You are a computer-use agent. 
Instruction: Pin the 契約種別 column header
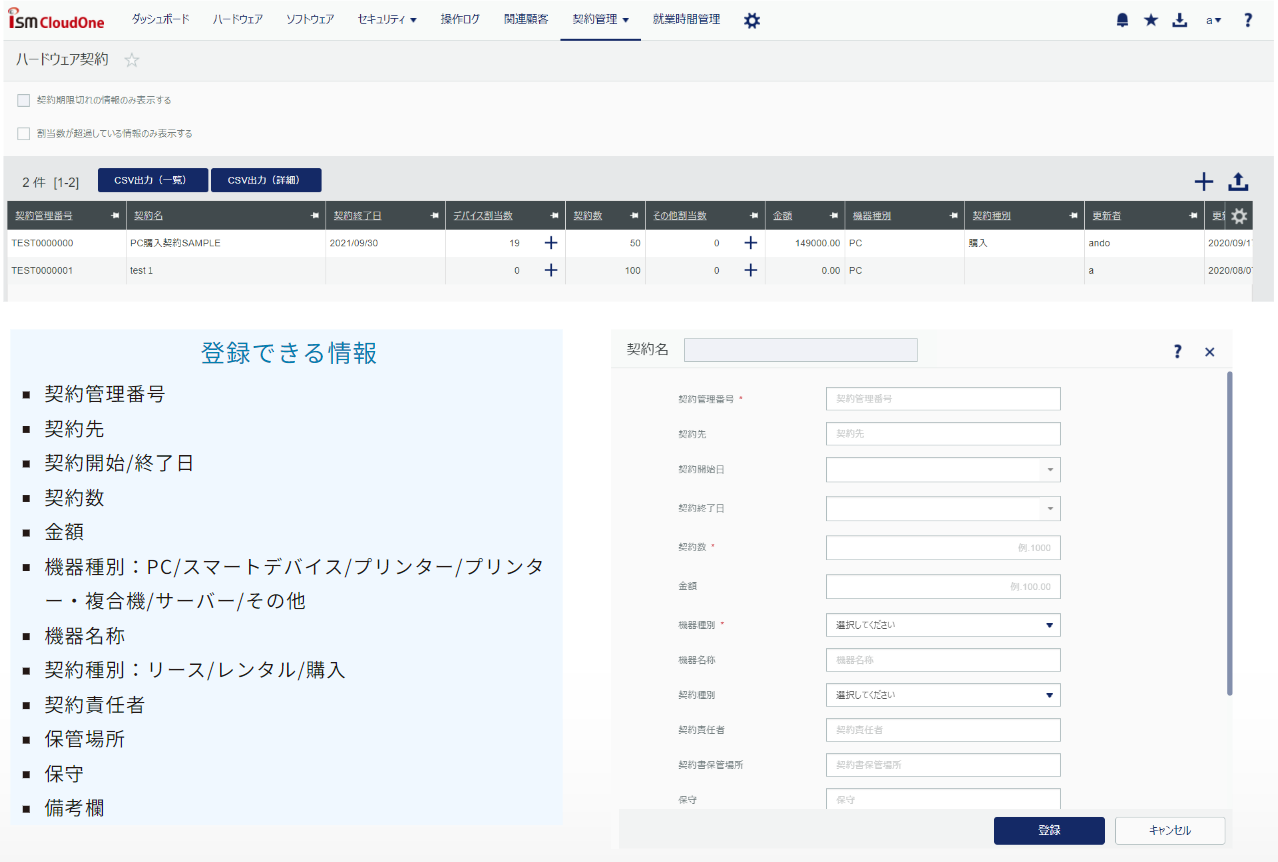[x=1074, y=216]
